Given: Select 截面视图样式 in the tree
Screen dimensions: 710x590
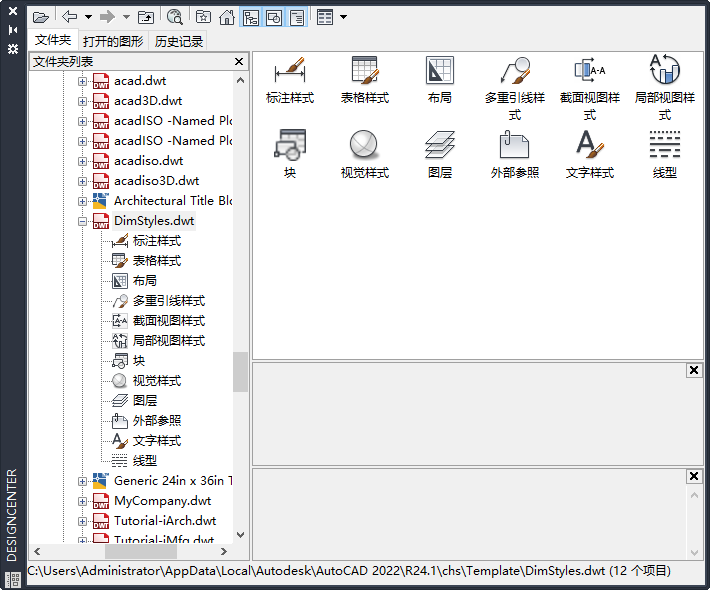Looking at the screenshot, I should pos(169,321).
